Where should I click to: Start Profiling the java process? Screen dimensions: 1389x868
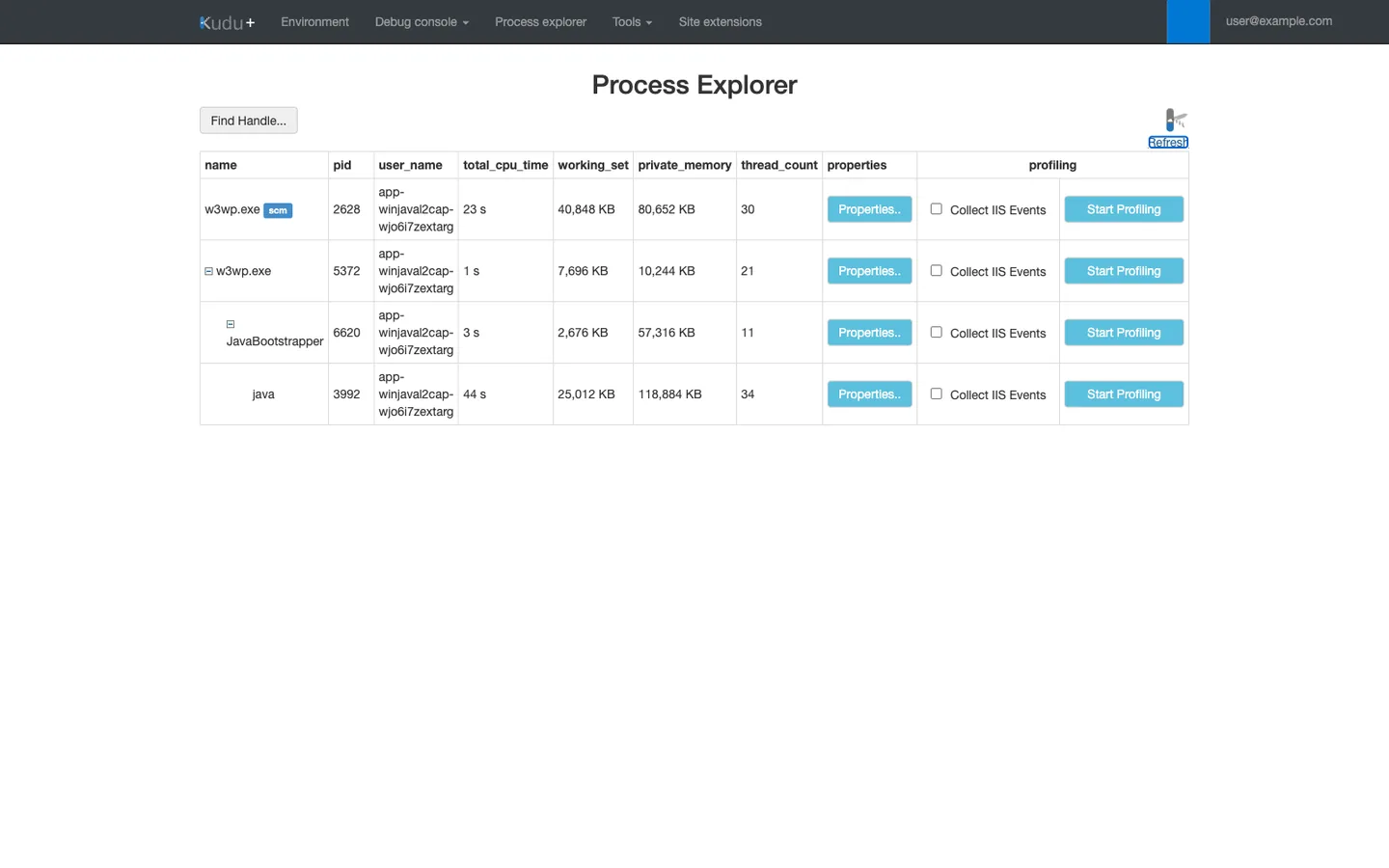point(1124,394)
